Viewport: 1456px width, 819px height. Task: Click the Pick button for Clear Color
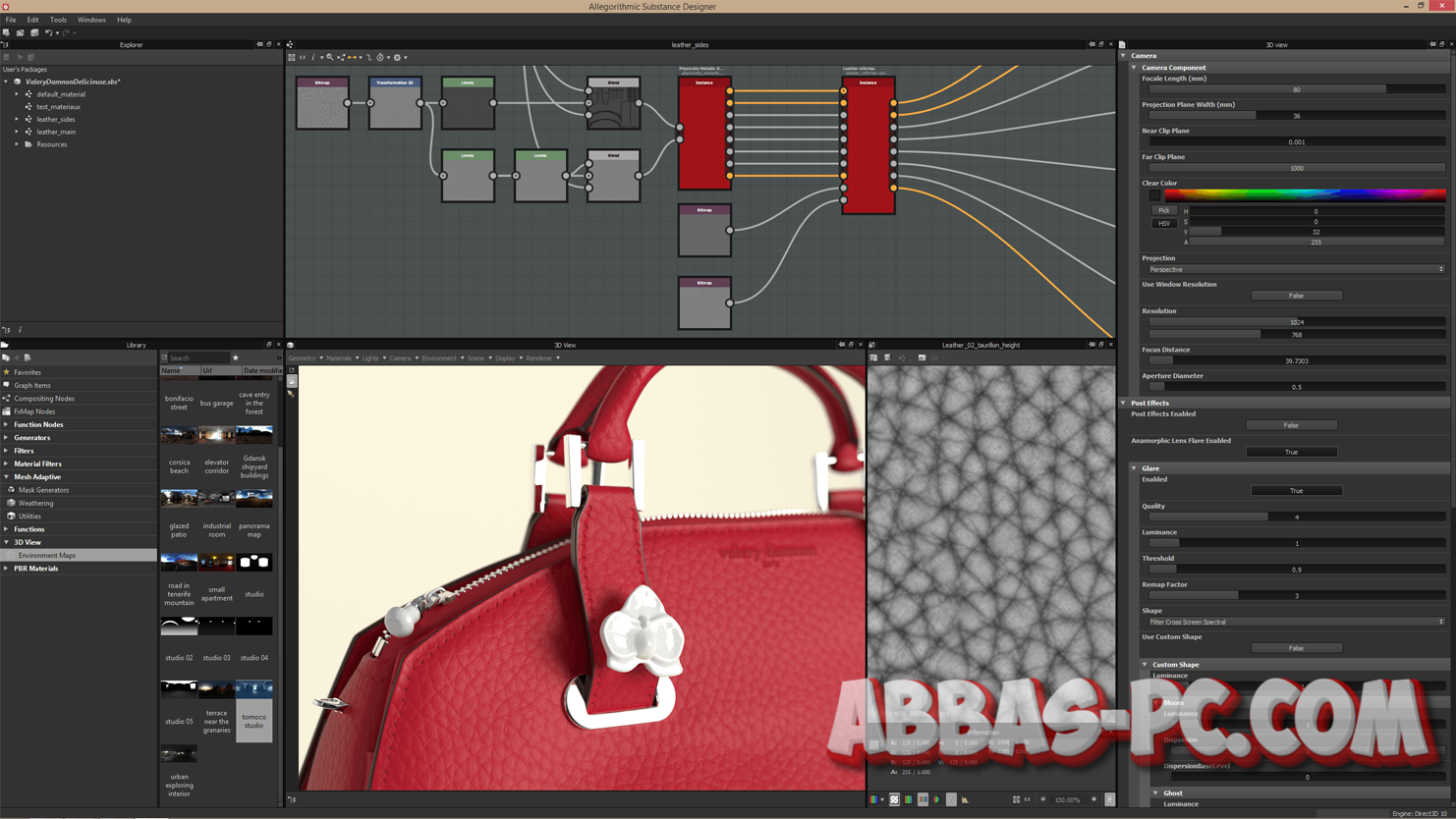pos(1164,209)
